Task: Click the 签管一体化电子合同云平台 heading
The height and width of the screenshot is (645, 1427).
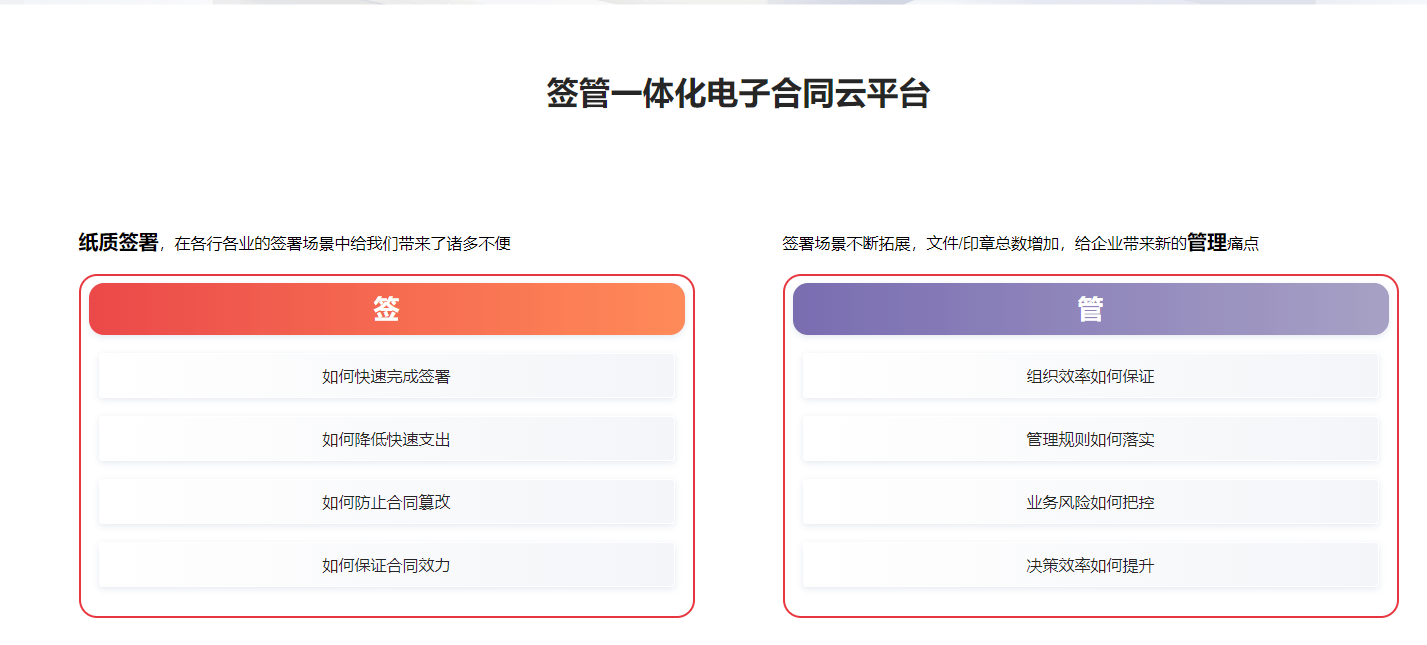Action: 738,93
